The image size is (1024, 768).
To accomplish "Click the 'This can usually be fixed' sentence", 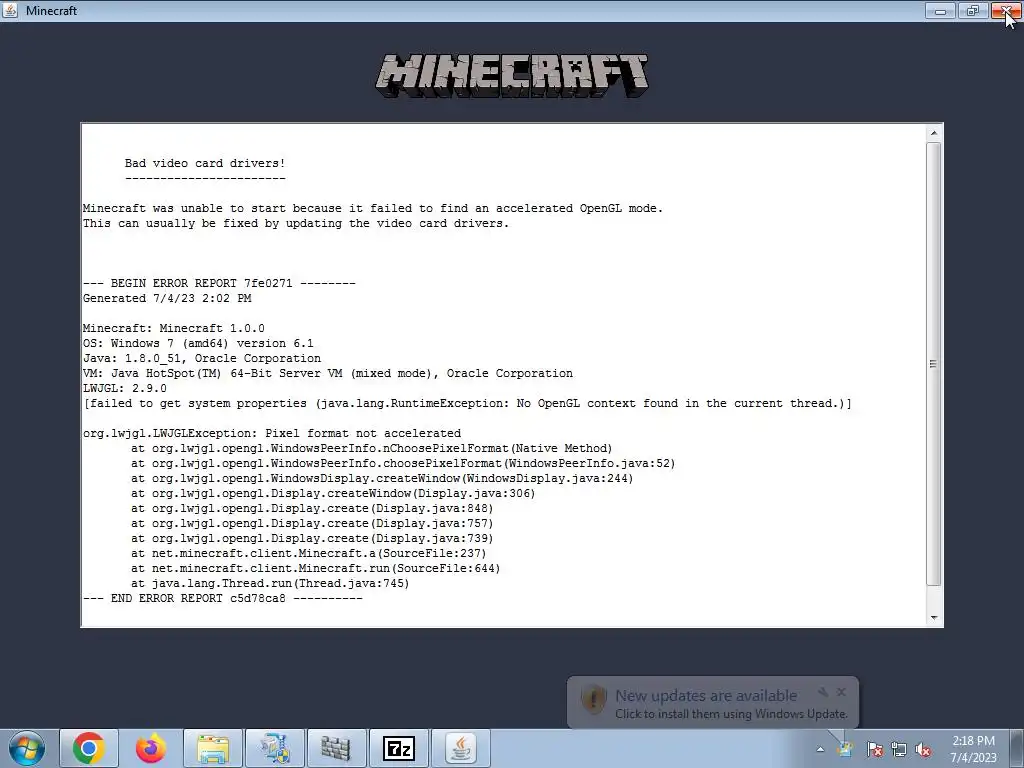I will [x=296, y=223].
